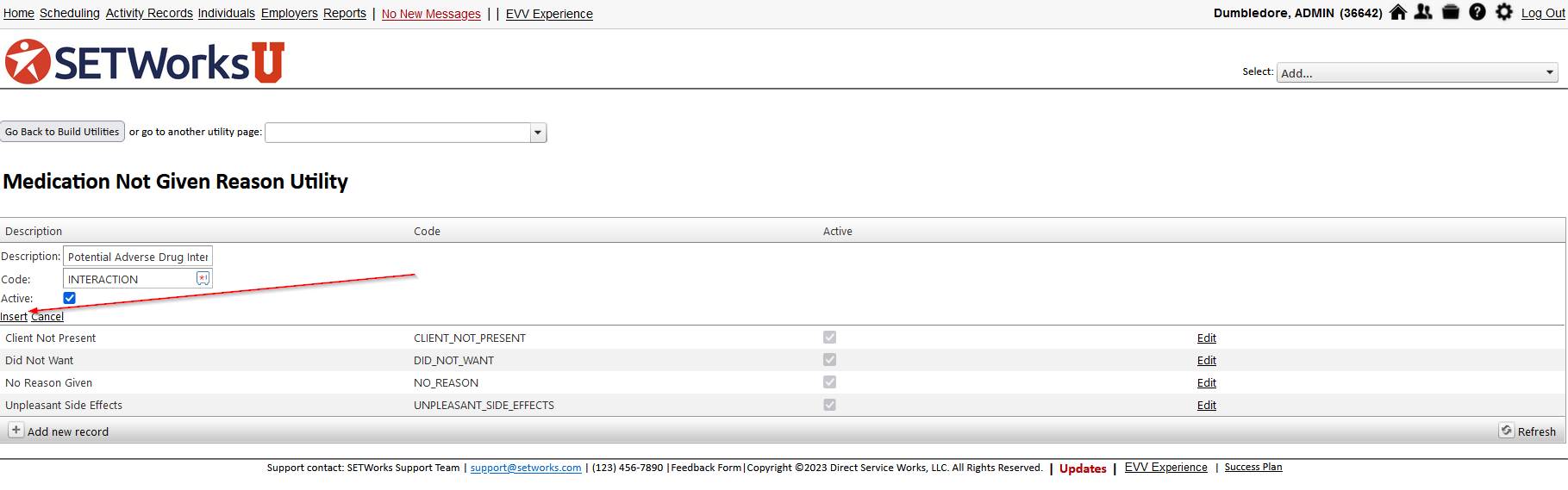Screen dimensions: 1568x490
Task: Click the icon inside the Code field
Action: click(203, 278)
